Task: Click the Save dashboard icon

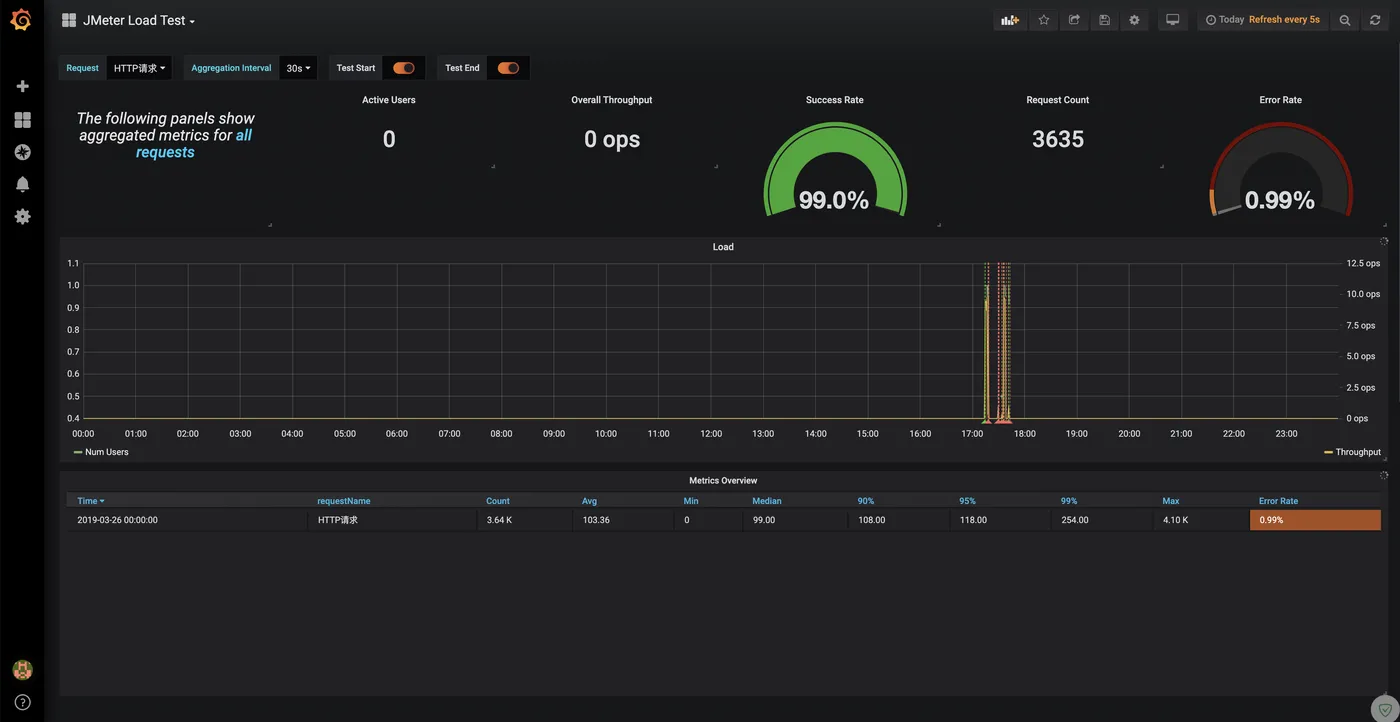Action: point(1104,20)
